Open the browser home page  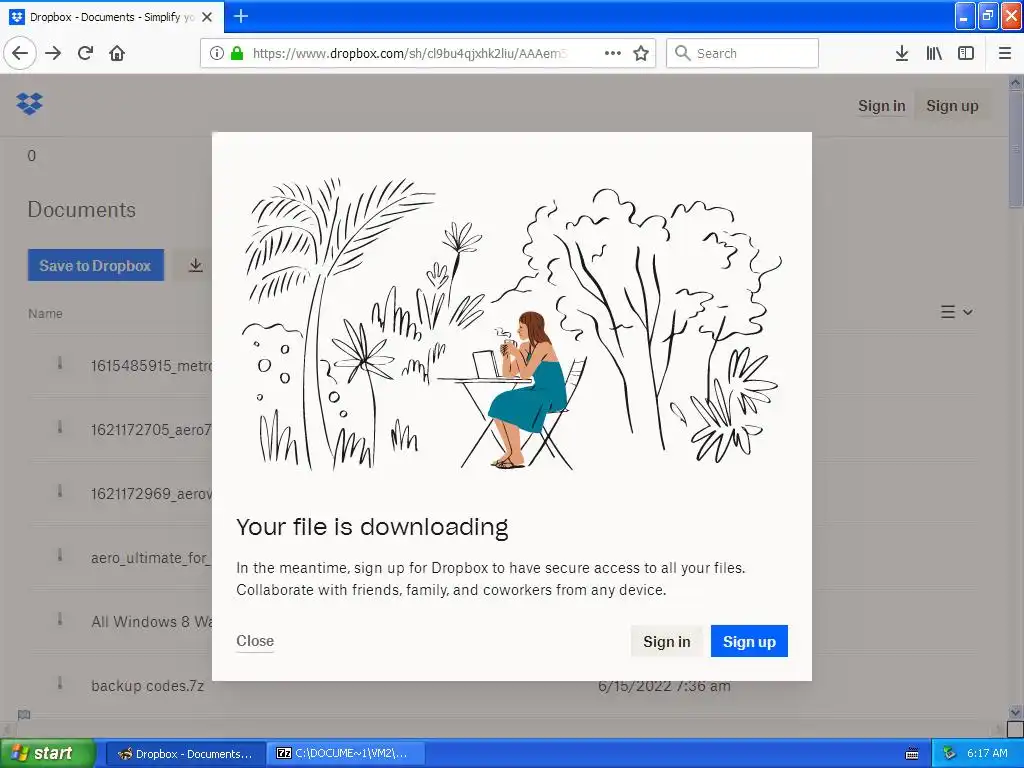pos(117,53)
